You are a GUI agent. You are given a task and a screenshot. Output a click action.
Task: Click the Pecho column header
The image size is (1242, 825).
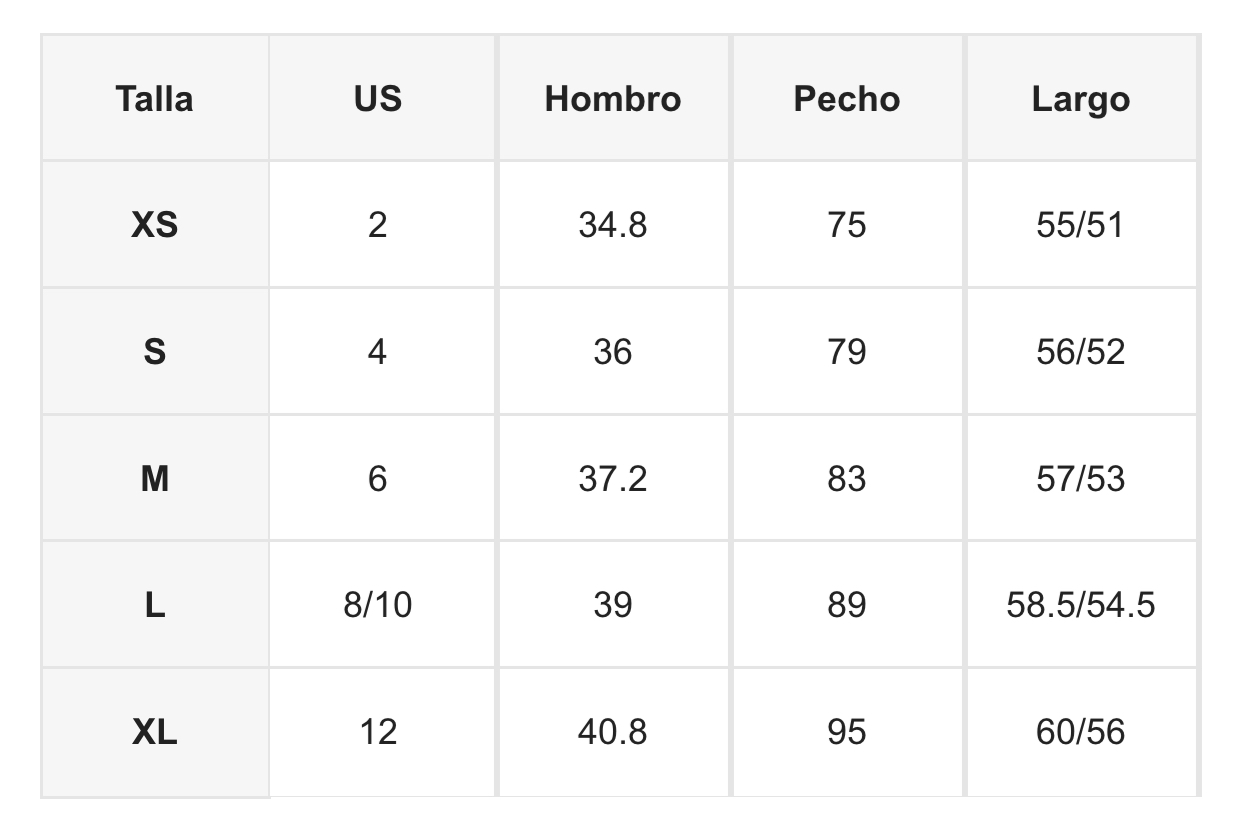(846, 99)
